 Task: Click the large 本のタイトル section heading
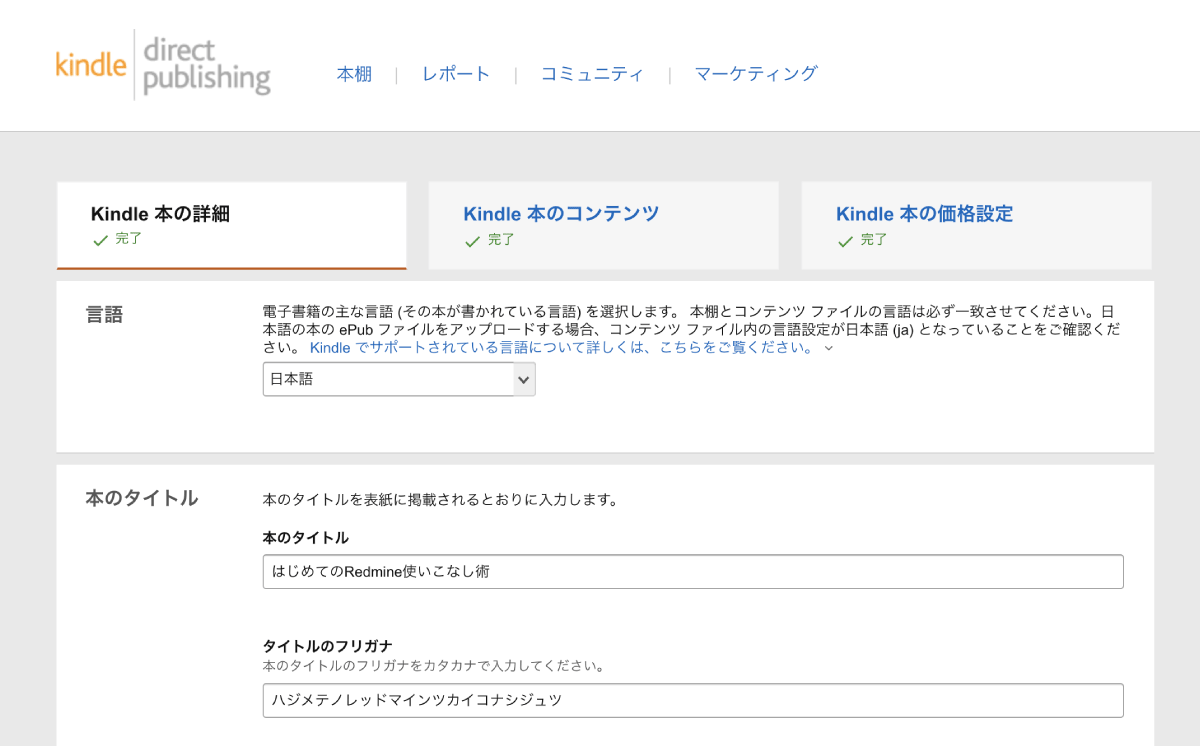(x=141, y=498)
